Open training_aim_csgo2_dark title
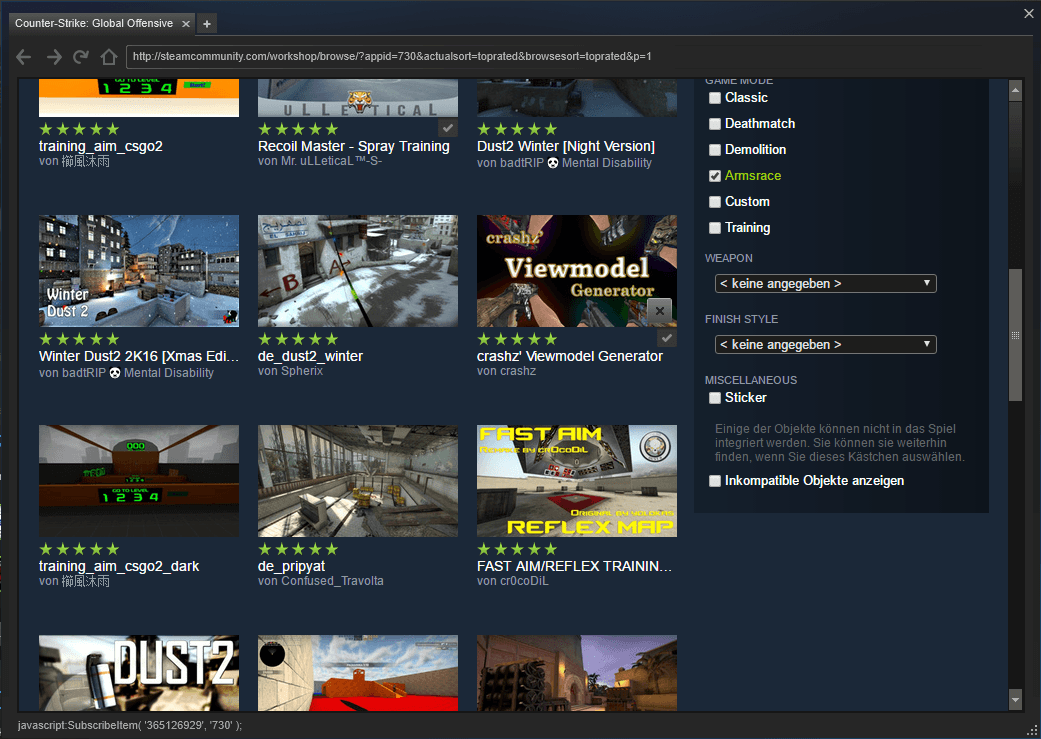Screen dimensions: 1041x739 click(120, 566)
